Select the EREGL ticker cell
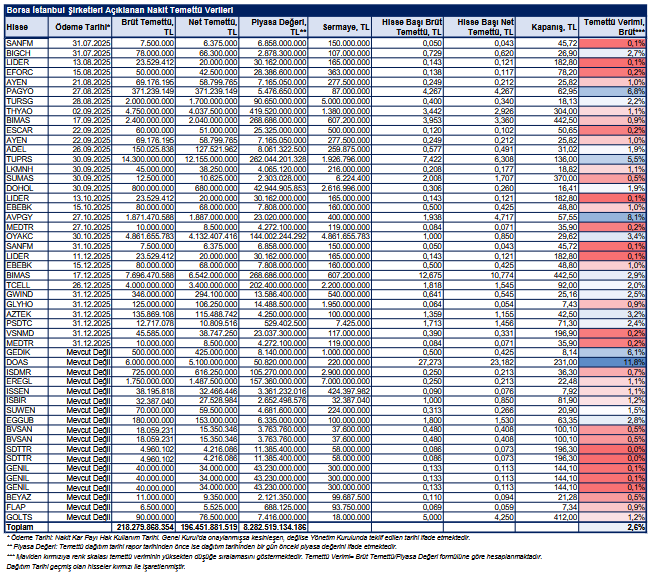661x573 pixels. [27, 382]
